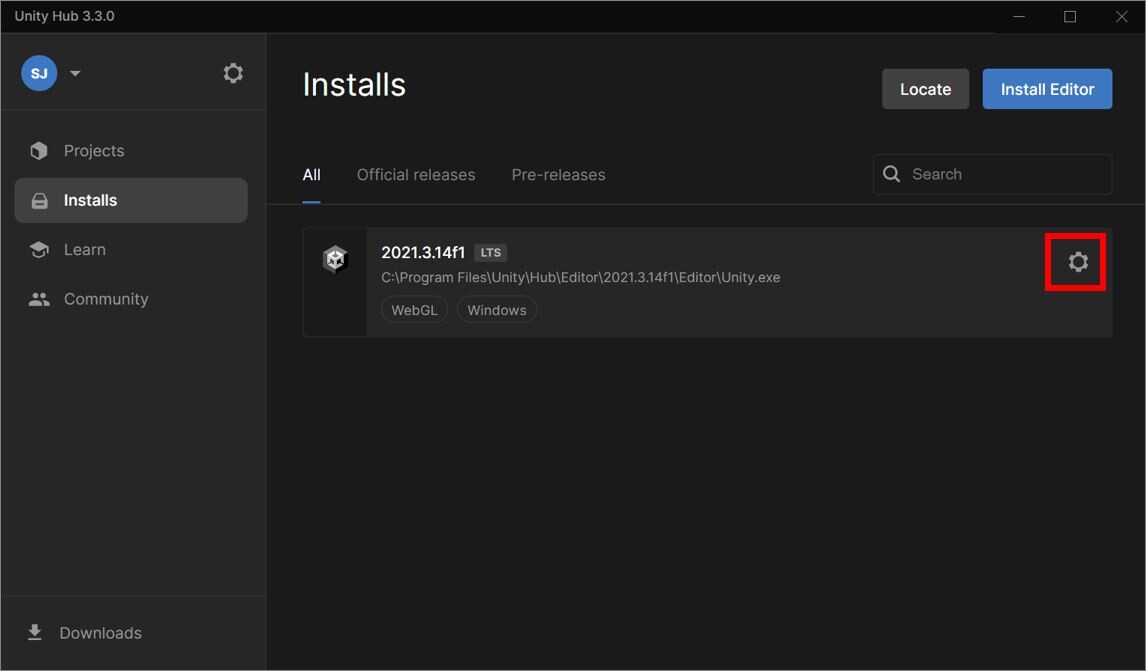1146x671 pixels.
Task: Go to the Projects section
Action: pyautogui.click(x=131, y=151)
